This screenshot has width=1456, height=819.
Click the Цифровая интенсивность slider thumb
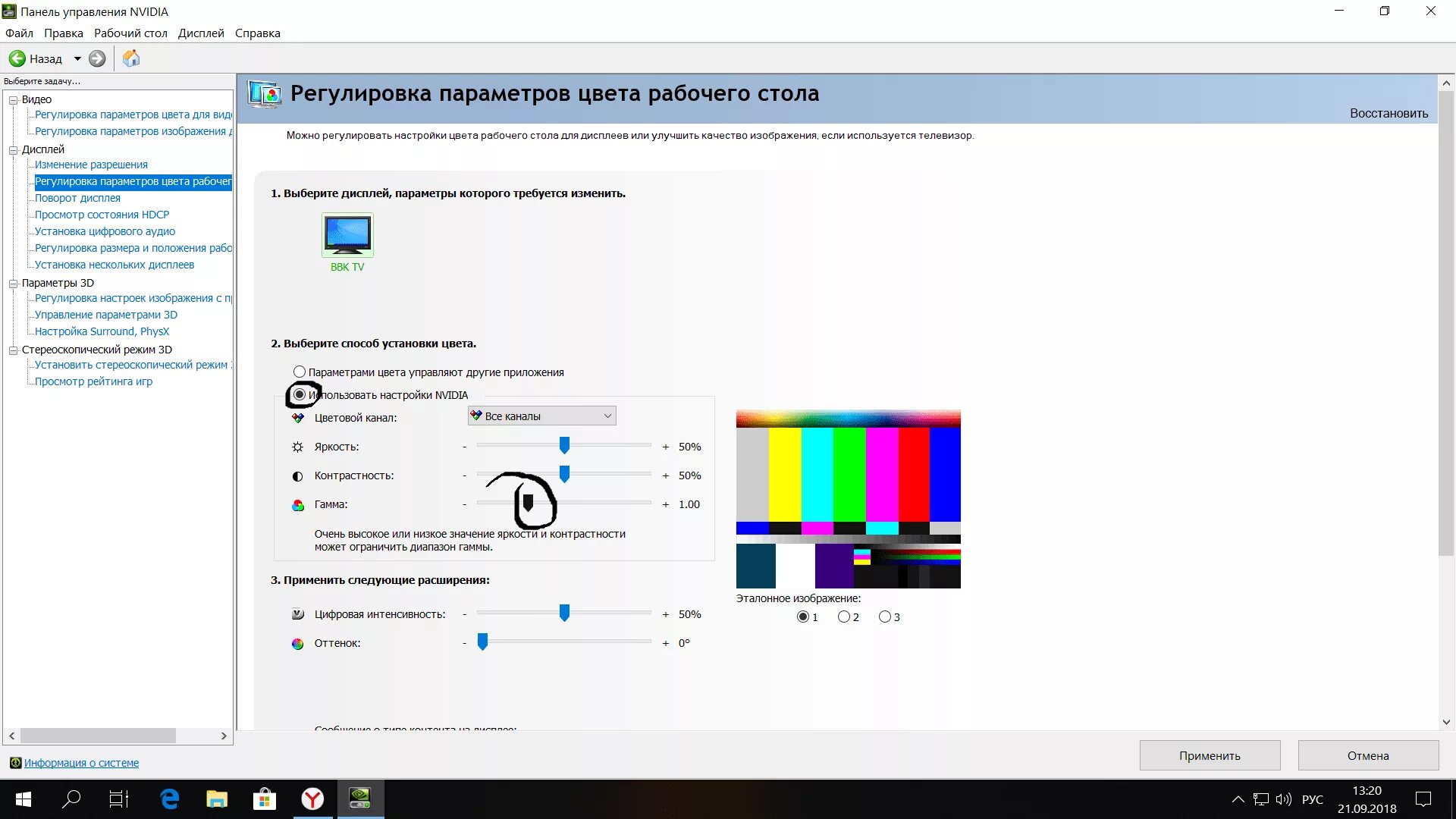[x=564, y=613]
